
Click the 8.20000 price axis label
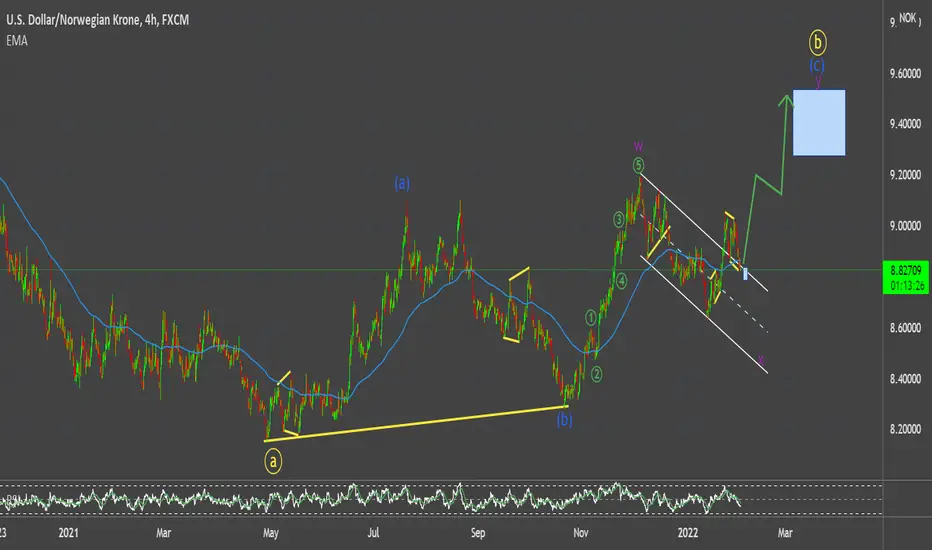905,429
